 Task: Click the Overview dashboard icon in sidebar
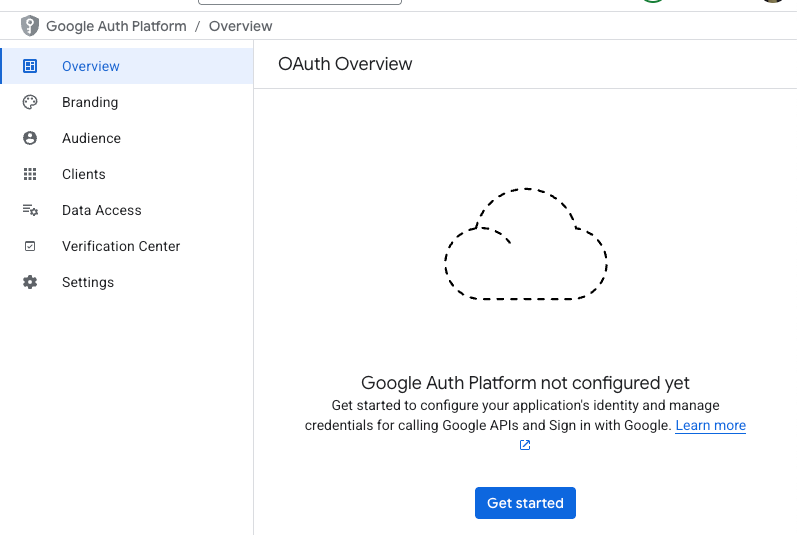(30, 66)
